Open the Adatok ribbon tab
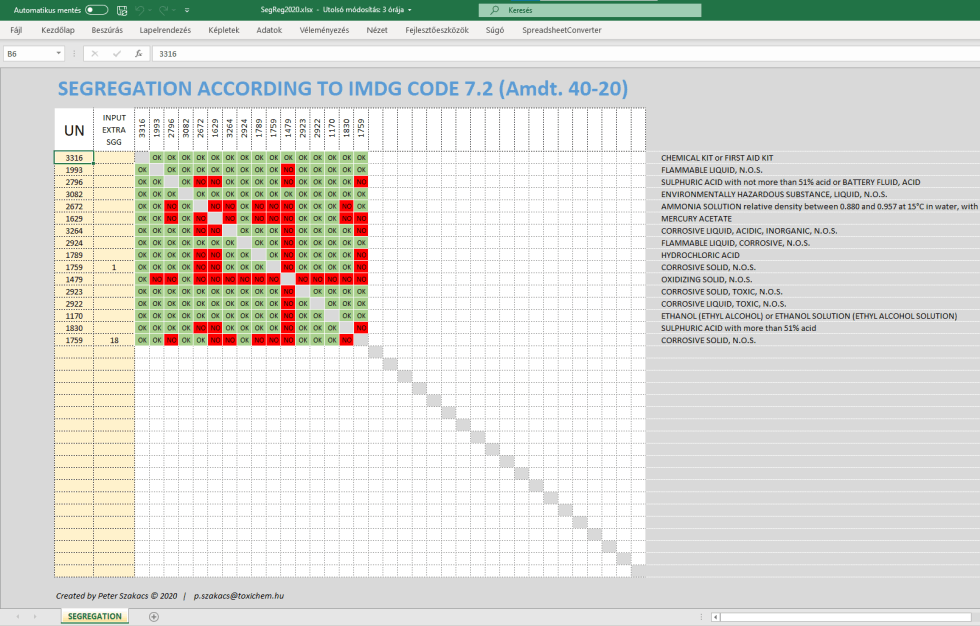 click(x=268, y=30)
